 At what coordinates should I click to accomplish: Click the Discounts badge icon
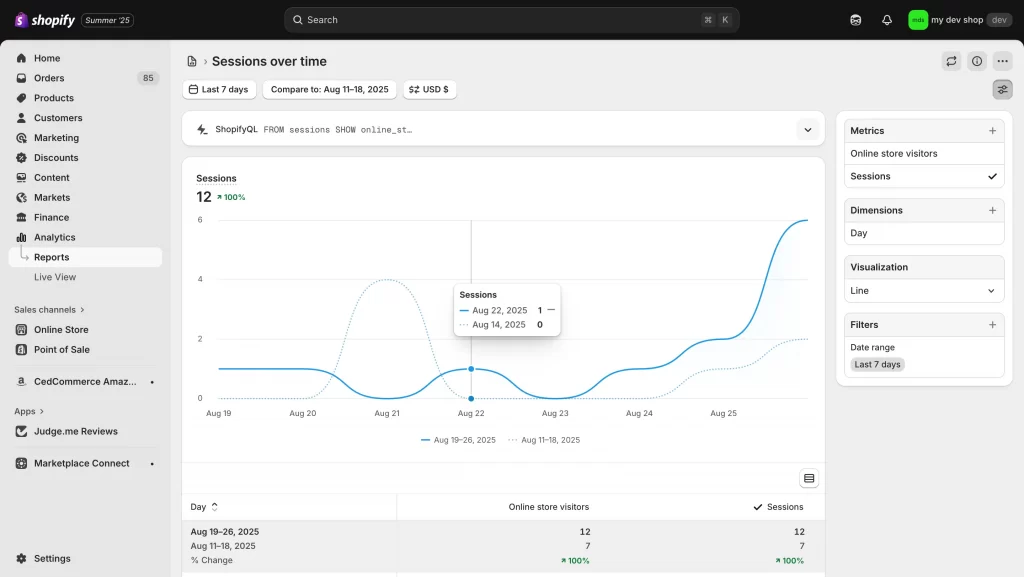click(x=22, y=158)
